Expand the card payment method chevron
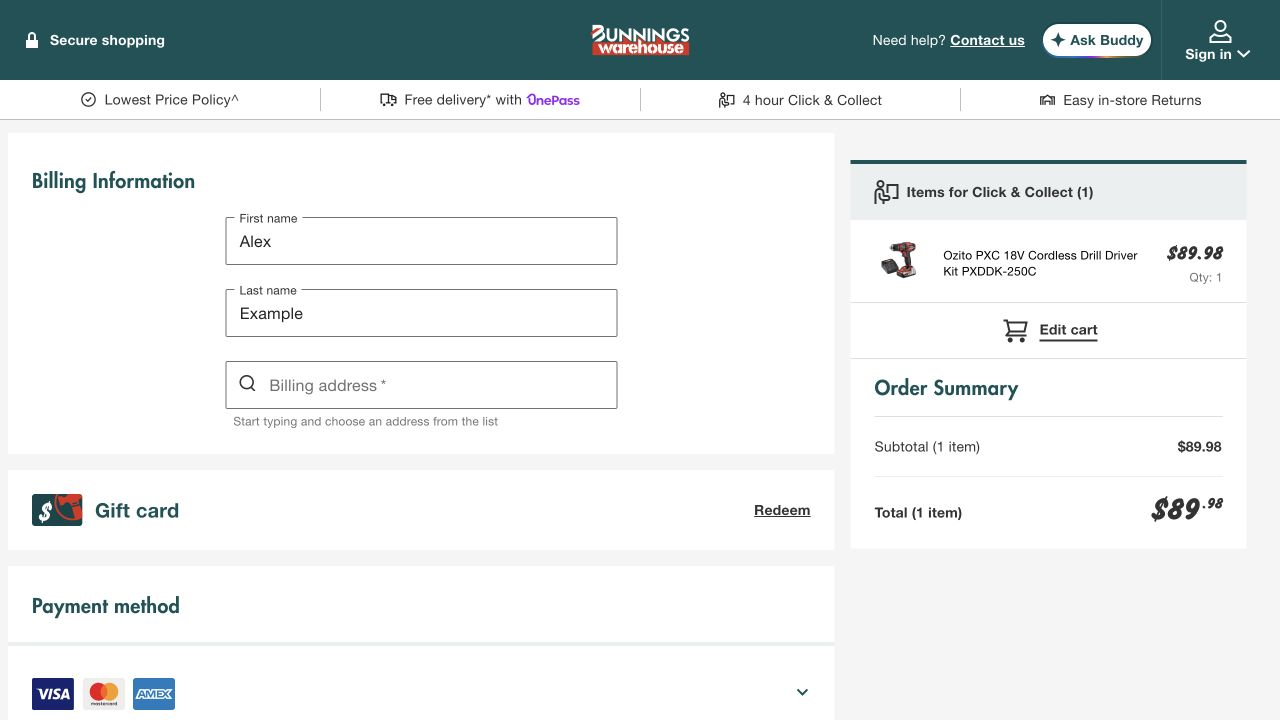The width and height of the screenshot is (1280, 720). (x=802, y=692)
